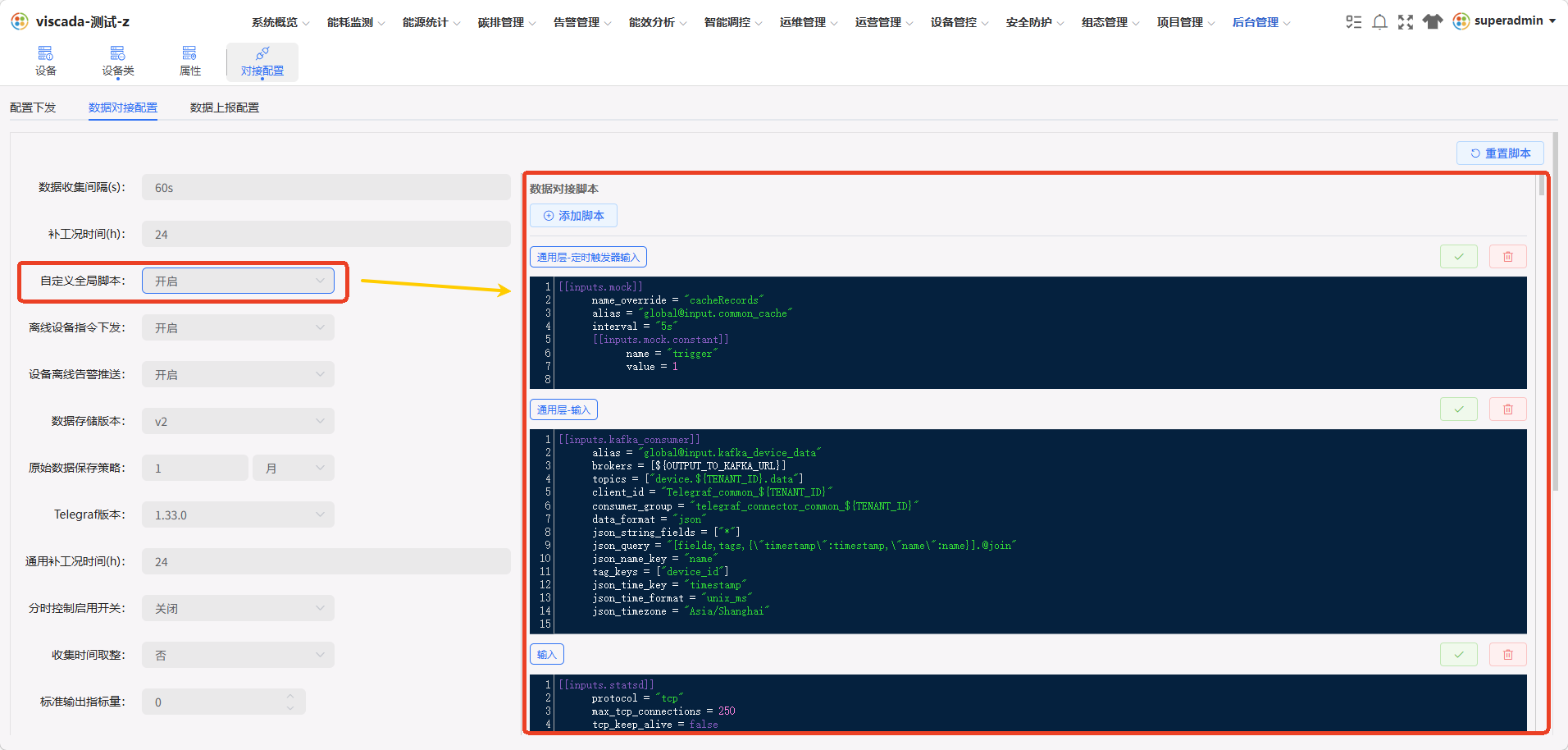Image resolution: width=1568 pixels, height=750 pixels.
Task: Open the 运营管理 menu
Action: pyautogui.click(x=884, y=22)
